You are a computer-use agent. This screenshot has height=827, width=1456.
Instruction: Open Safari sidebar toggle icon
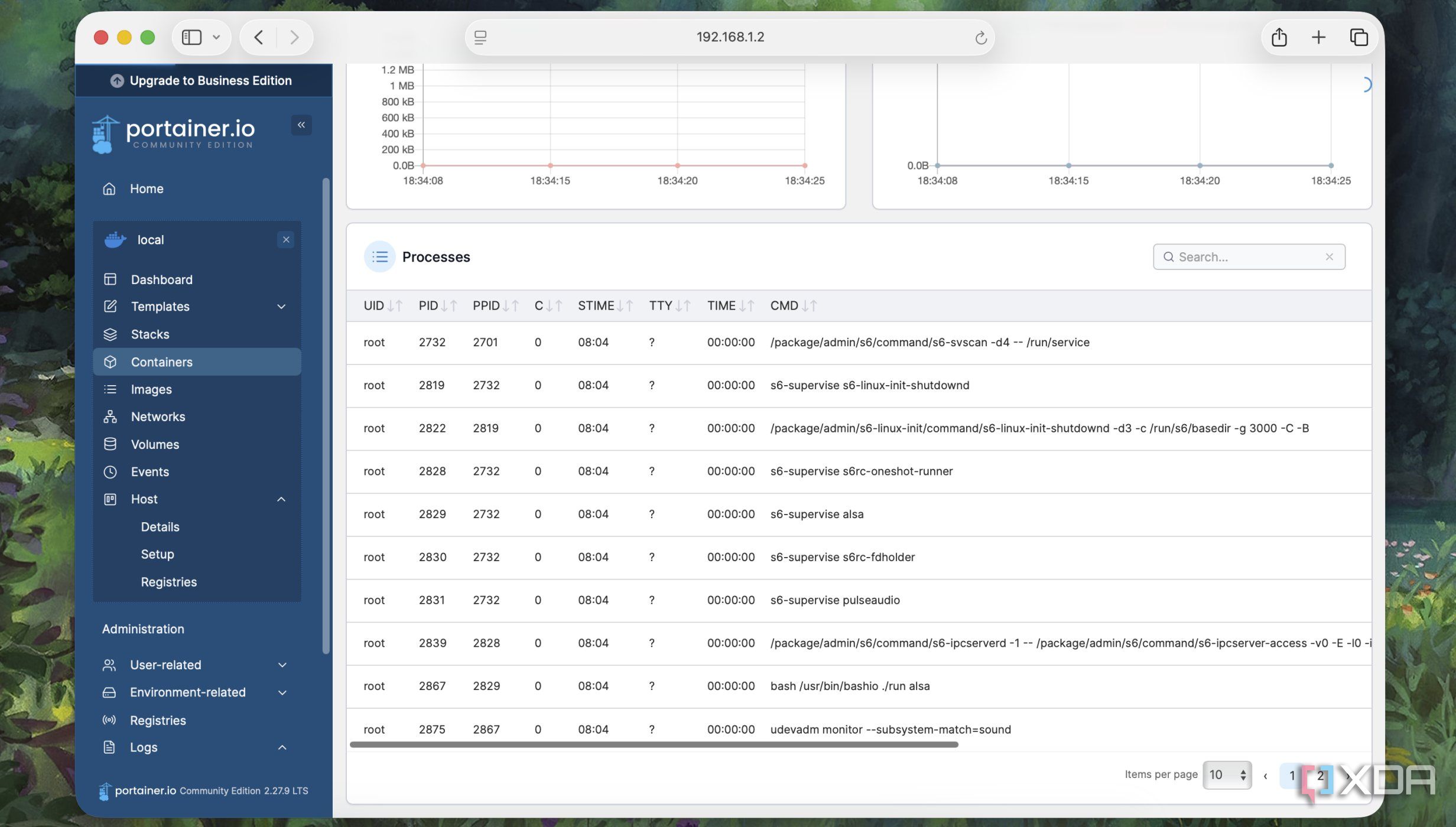tap(191, 37)
